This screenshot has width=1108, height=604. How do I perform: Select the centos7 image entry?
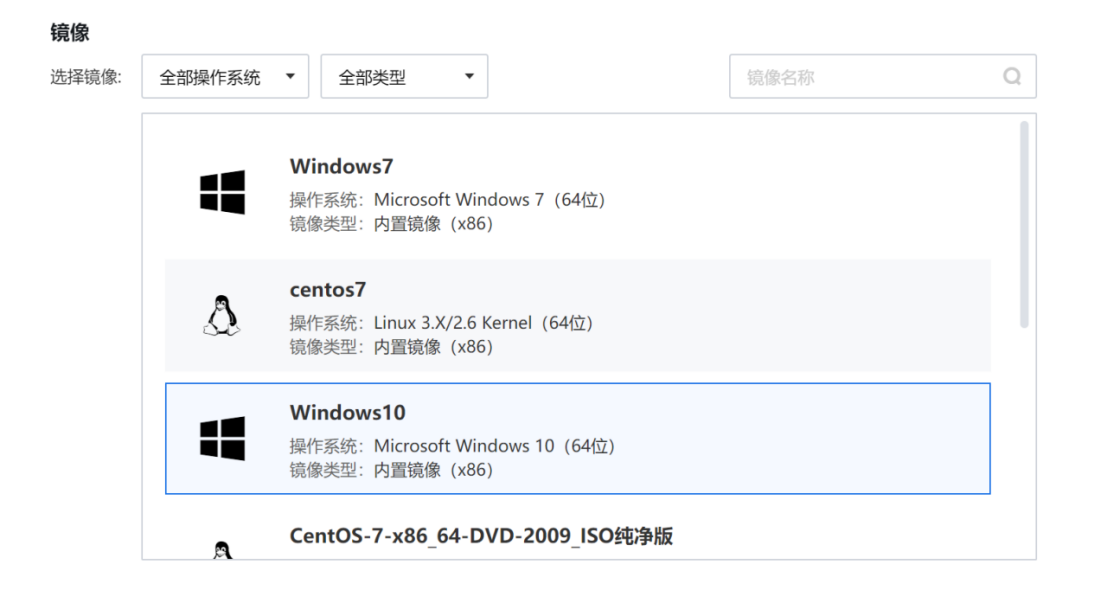tap(577, 316)
